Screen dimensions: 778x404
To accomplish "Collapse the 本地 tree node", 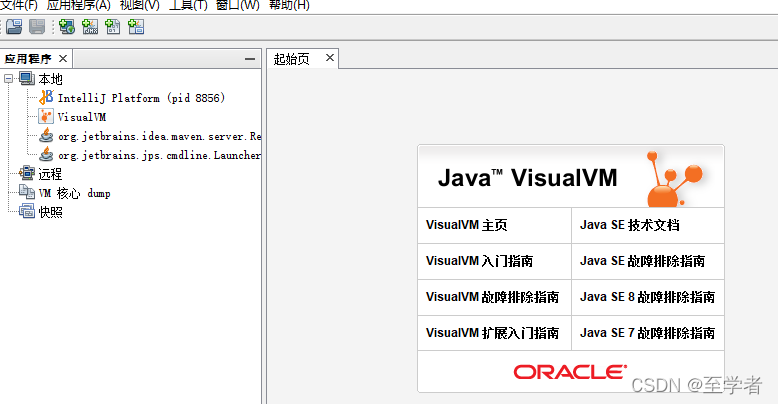I will 8,78.
